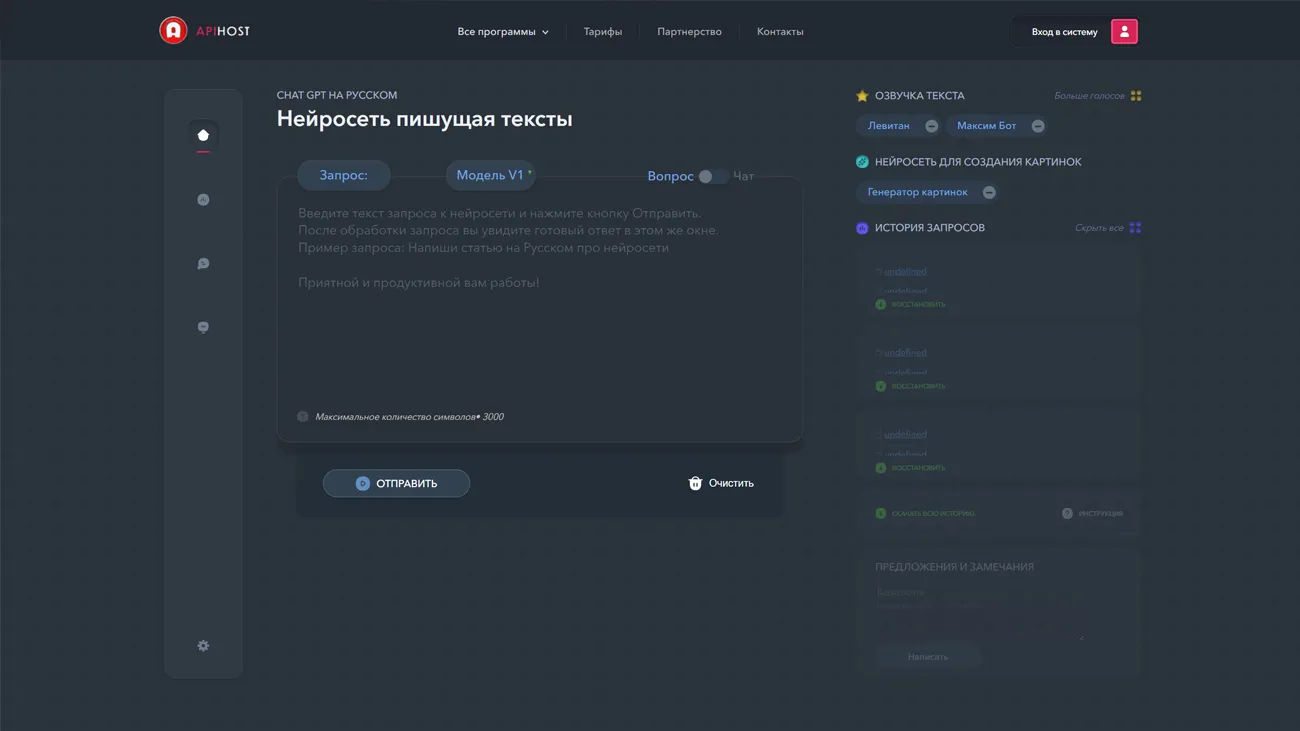The width and height of the screenshot is (1300, 731).
Task: Click the APIHOST logo
Action: (205, 31)
